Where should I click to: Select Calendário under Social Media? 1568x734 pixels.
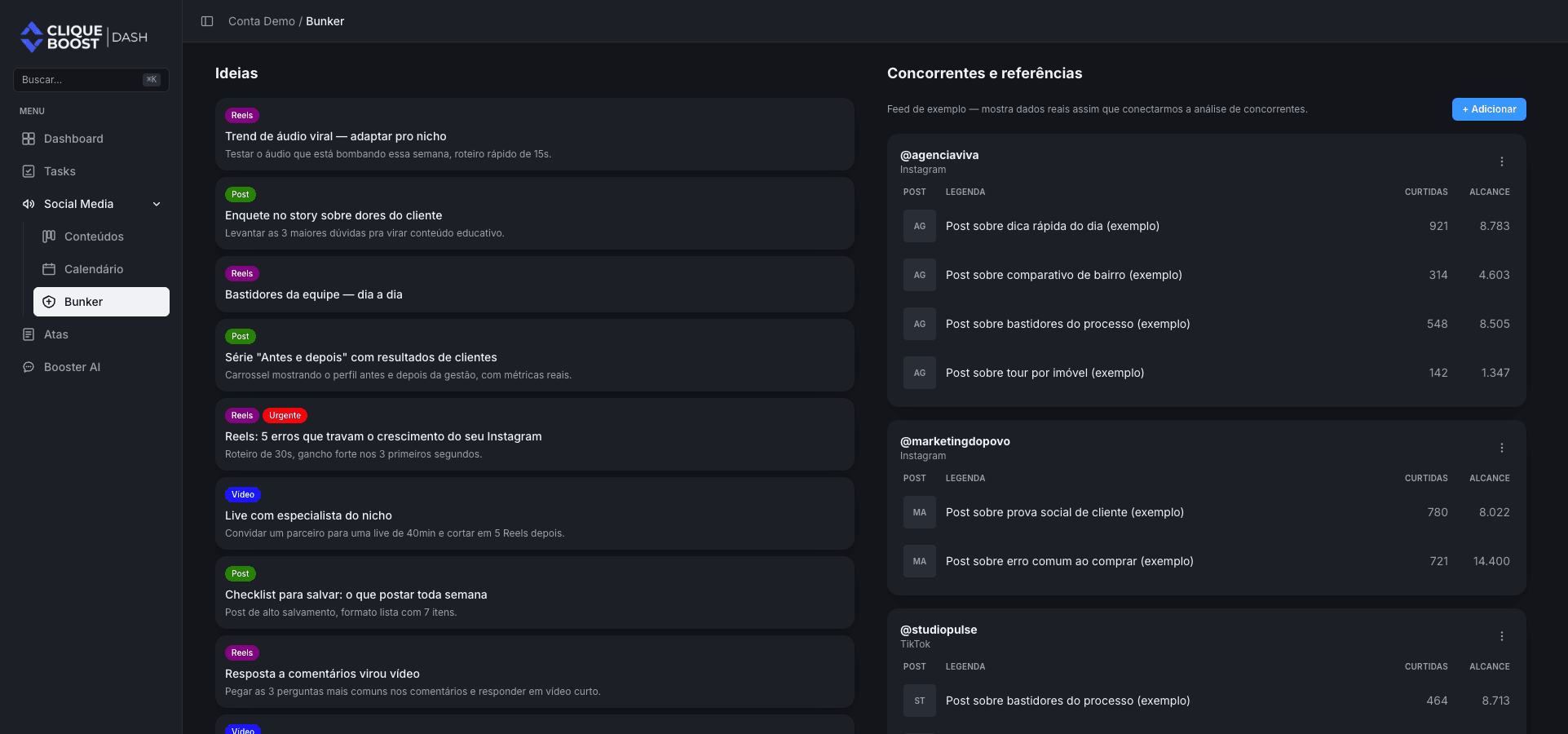click(x=101, y=269)
